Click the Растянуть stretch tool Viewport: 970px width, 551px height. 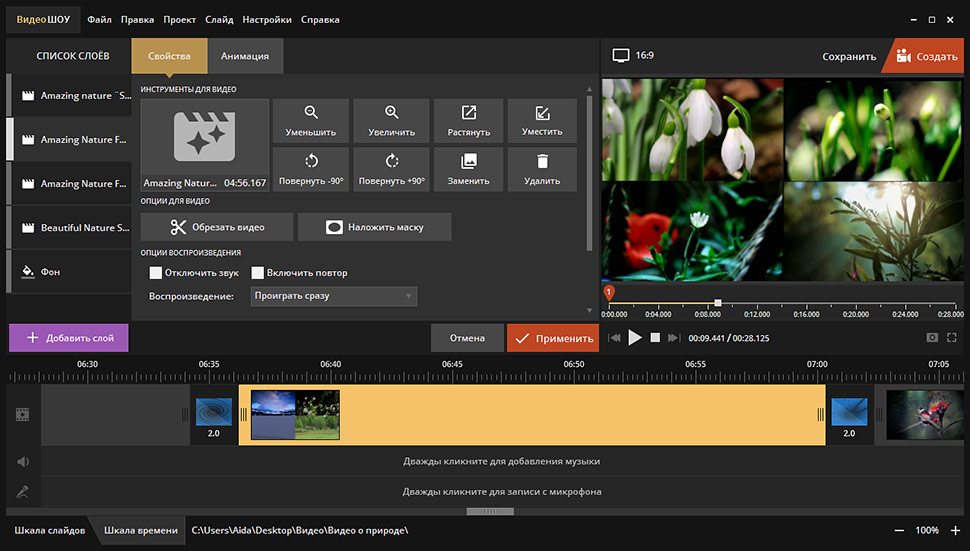468,121
